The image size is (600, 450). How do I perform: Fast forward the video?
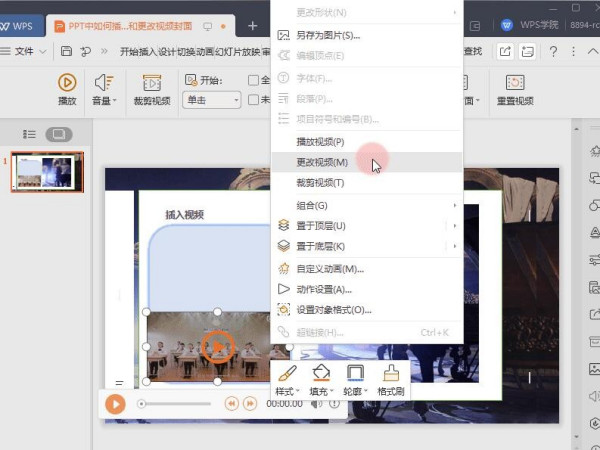click(x=250, y=403)
